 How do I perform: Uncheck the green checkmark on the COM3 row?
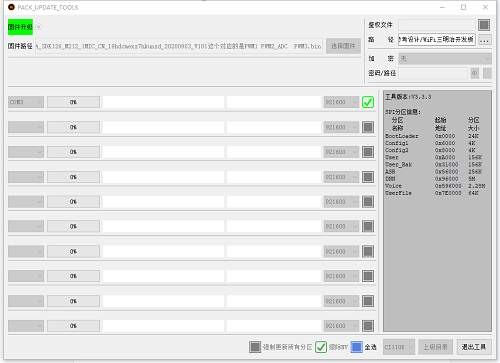pyautogui.click(x=368, y=102)
